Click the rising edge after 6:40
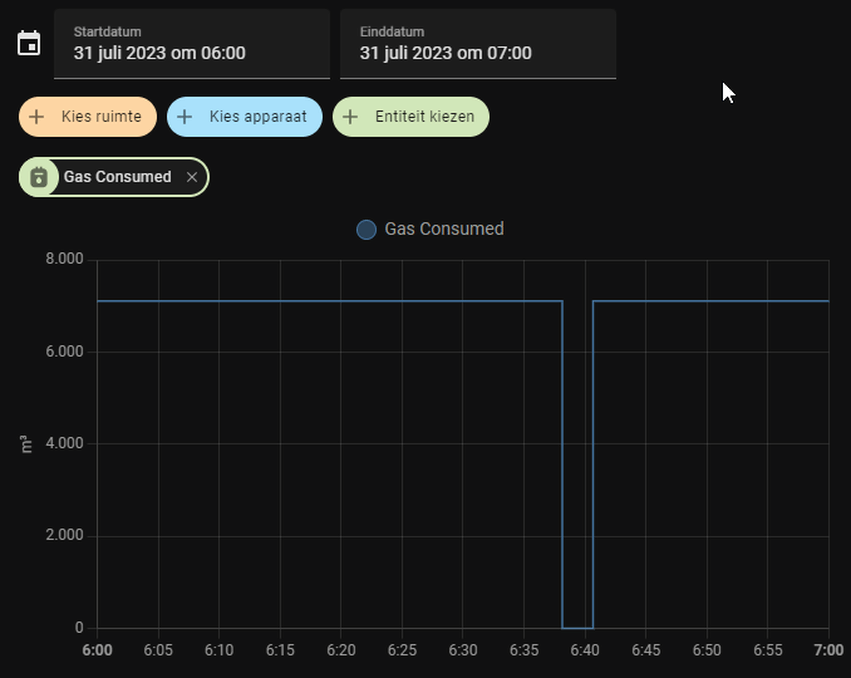 pos(593,464)
